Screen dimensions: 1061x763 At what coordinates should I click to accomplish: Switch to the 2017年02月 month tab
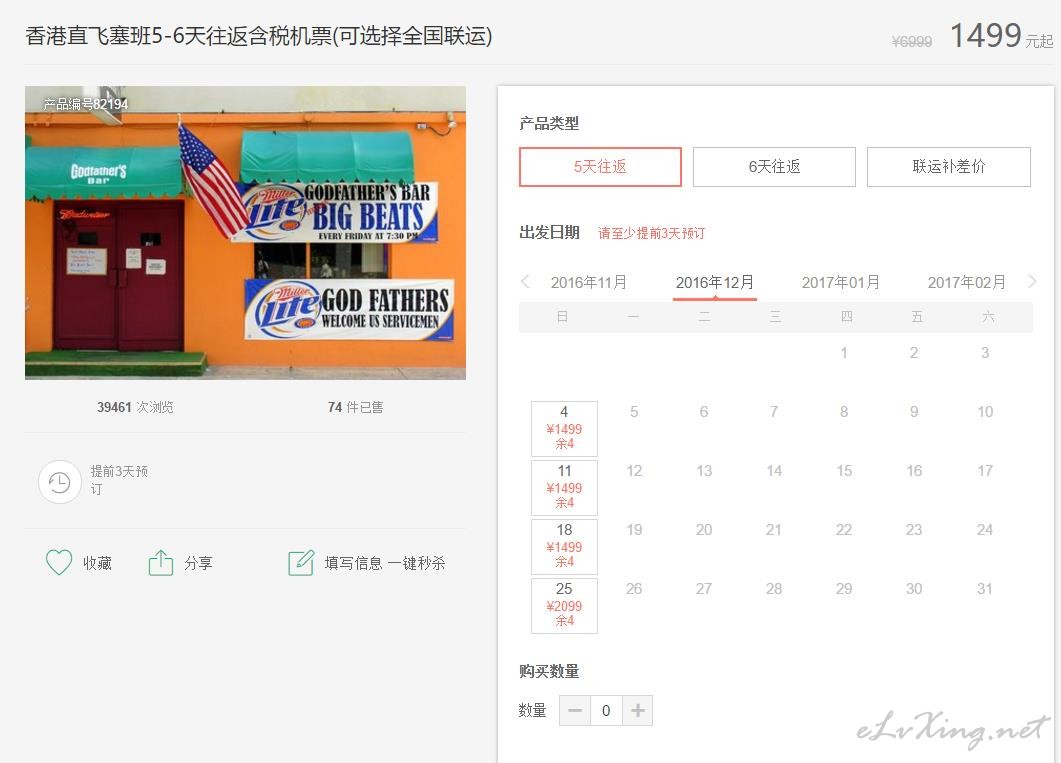click(966, 282)
